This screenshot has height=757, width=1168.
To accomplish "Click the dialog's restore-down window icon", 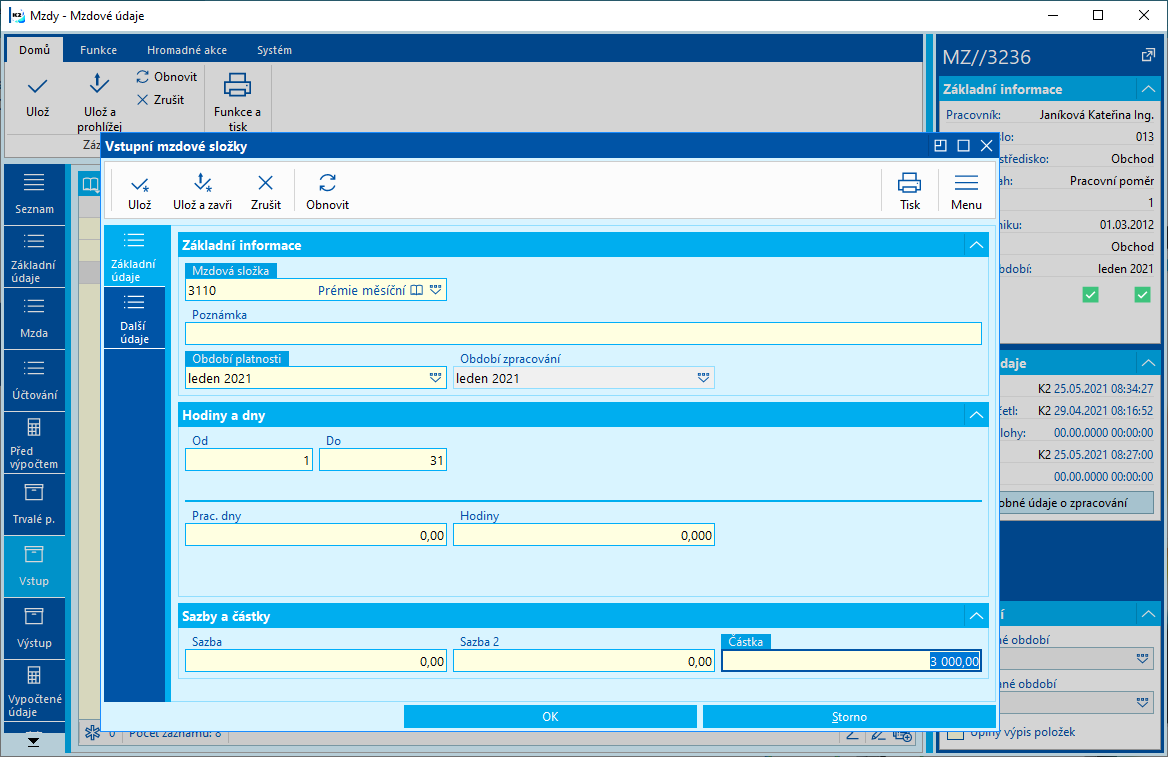I will click(940, 146).
